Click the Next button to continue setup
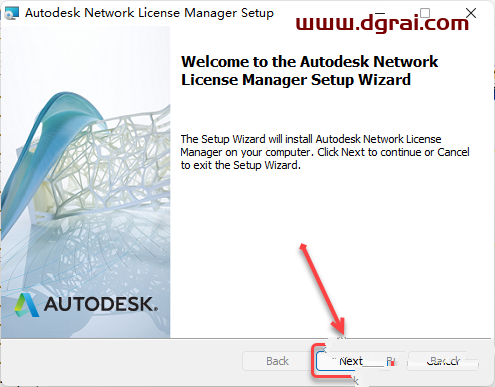Image resolution: width=495 pixels, height=387 pixels. pos(352,361)
